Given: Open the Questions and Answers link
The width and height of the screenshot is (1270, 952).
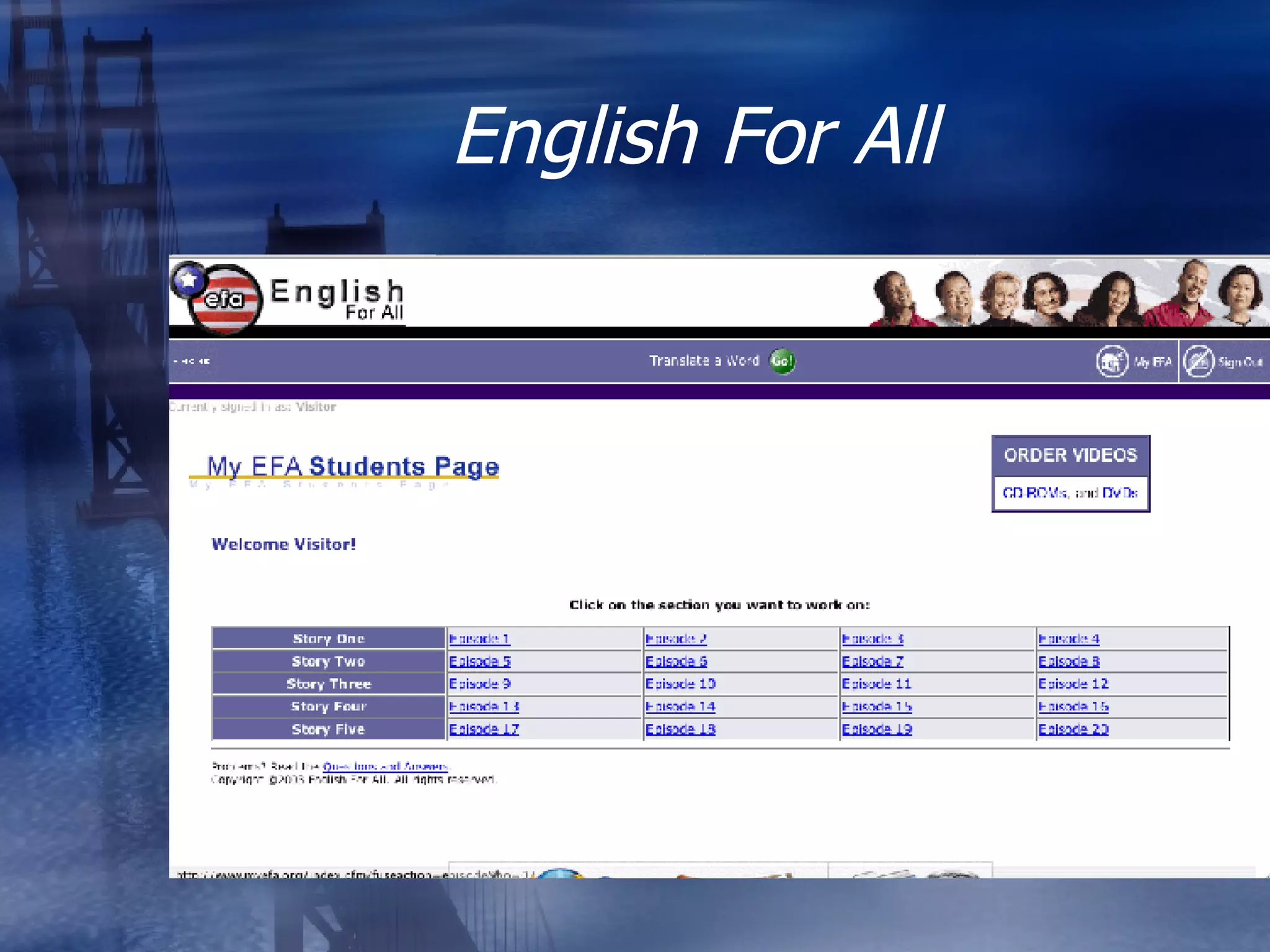Looking at the screenshot, I should [x=385, y=766].
